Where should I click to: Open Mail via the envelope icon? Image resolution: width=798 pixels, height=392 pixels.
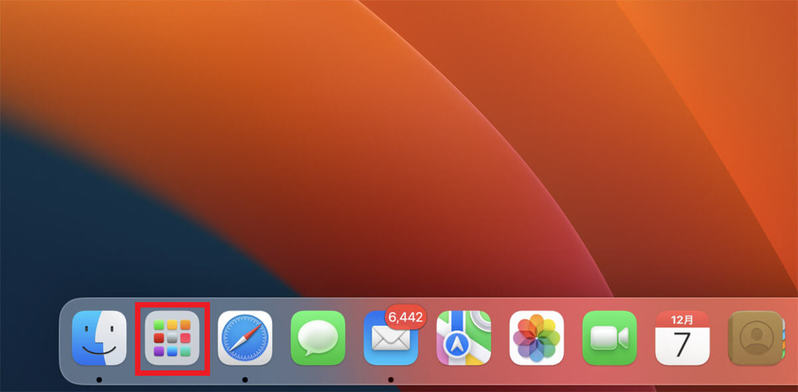point(391,338)
